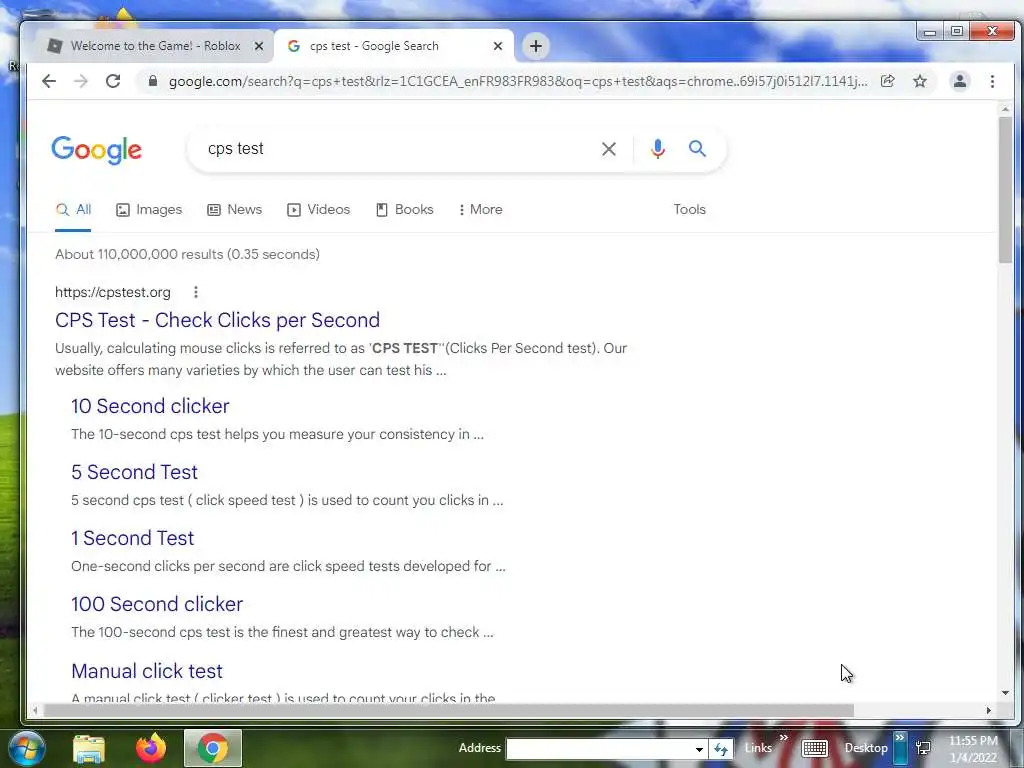Click the vertical scrollbar thumb
Screen dimensions: 1024x768
pyautogui.click(x=1005, y=189)
